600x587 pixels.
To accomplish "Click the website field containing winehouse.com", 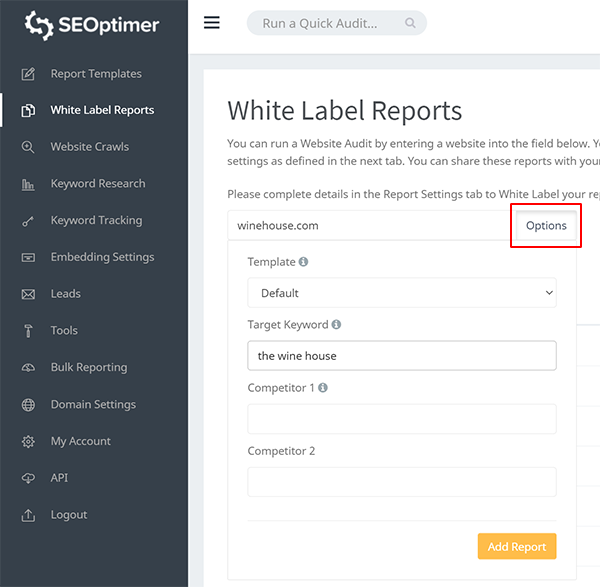I will tap(372, 225).
